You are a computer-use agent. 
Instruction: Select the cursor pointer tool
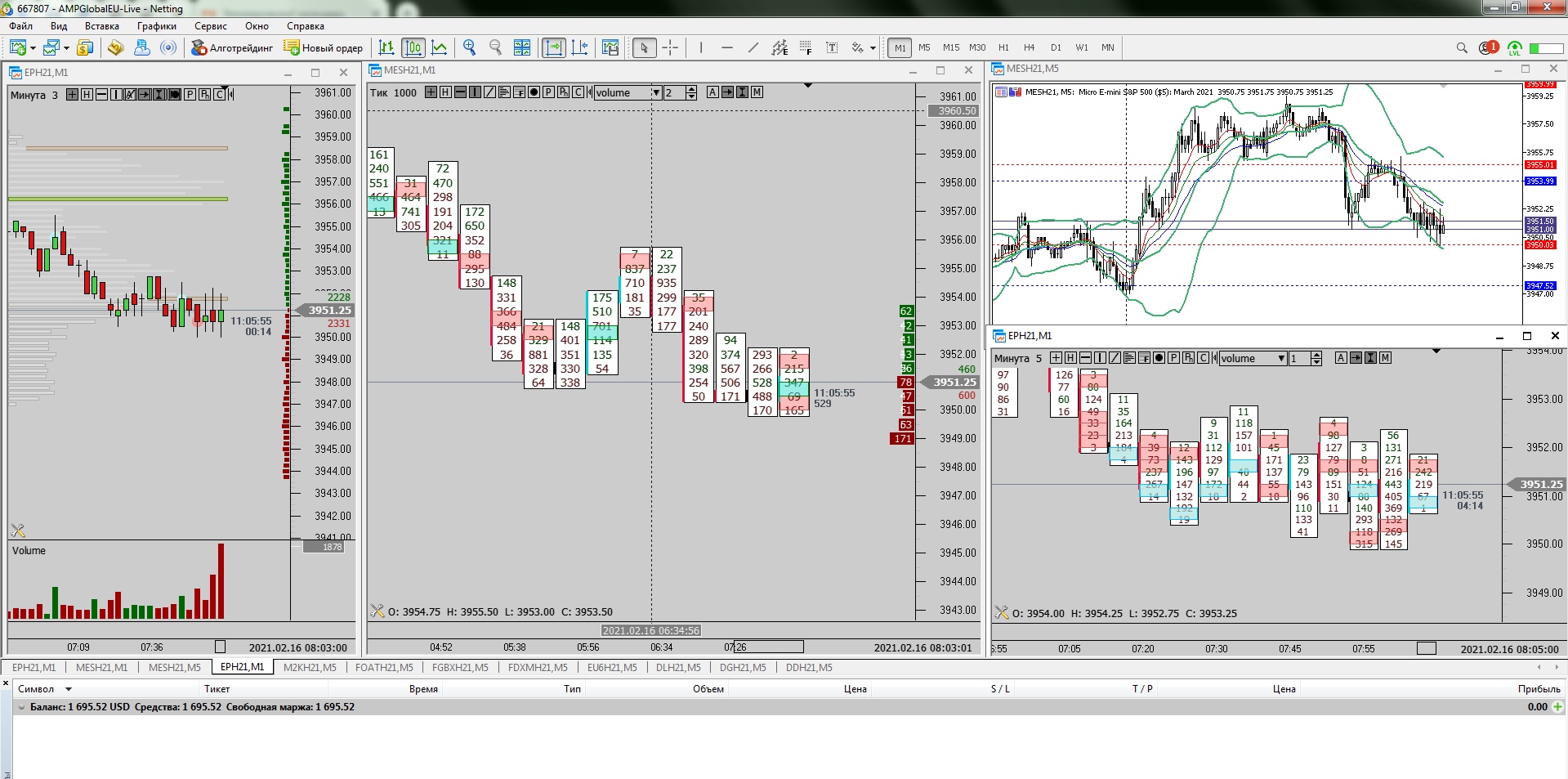tap(644, 47)
